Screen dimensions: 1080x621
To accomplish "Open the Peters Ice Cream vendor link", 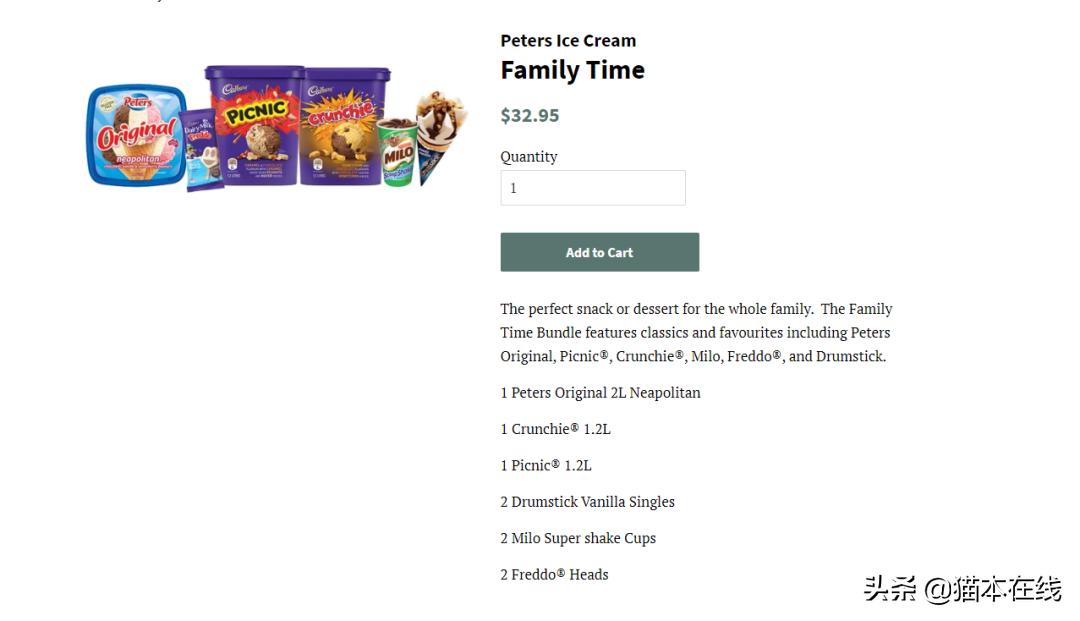I will 568,41.
